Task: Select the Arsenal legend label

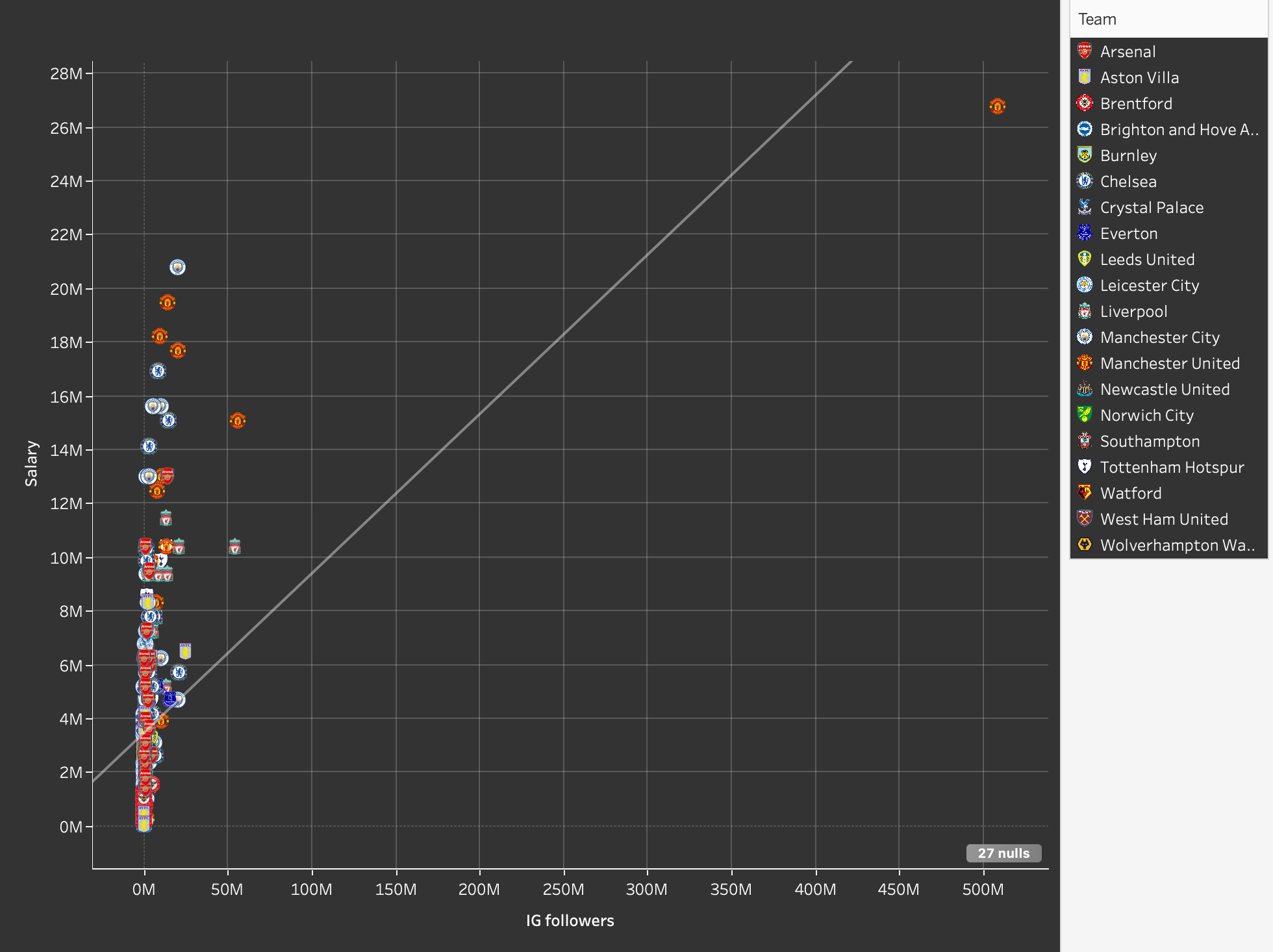Action: (x=1128, y=52)
